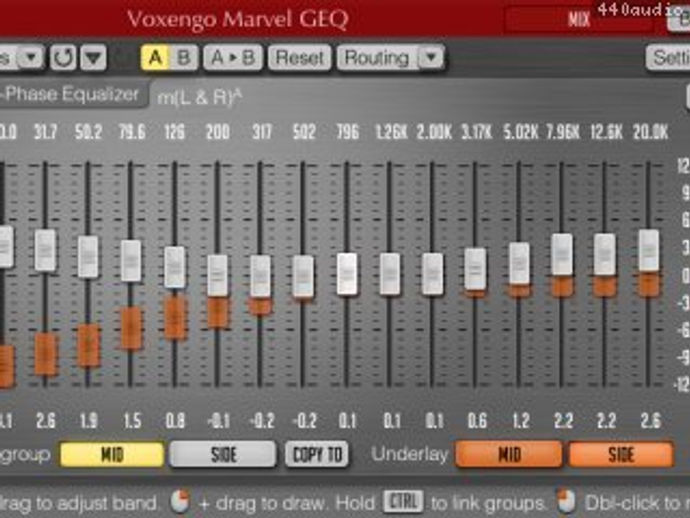Click the 79.6 Hz band white fader
The height and width of the screenshot is (518, 690).
(131, 261)
